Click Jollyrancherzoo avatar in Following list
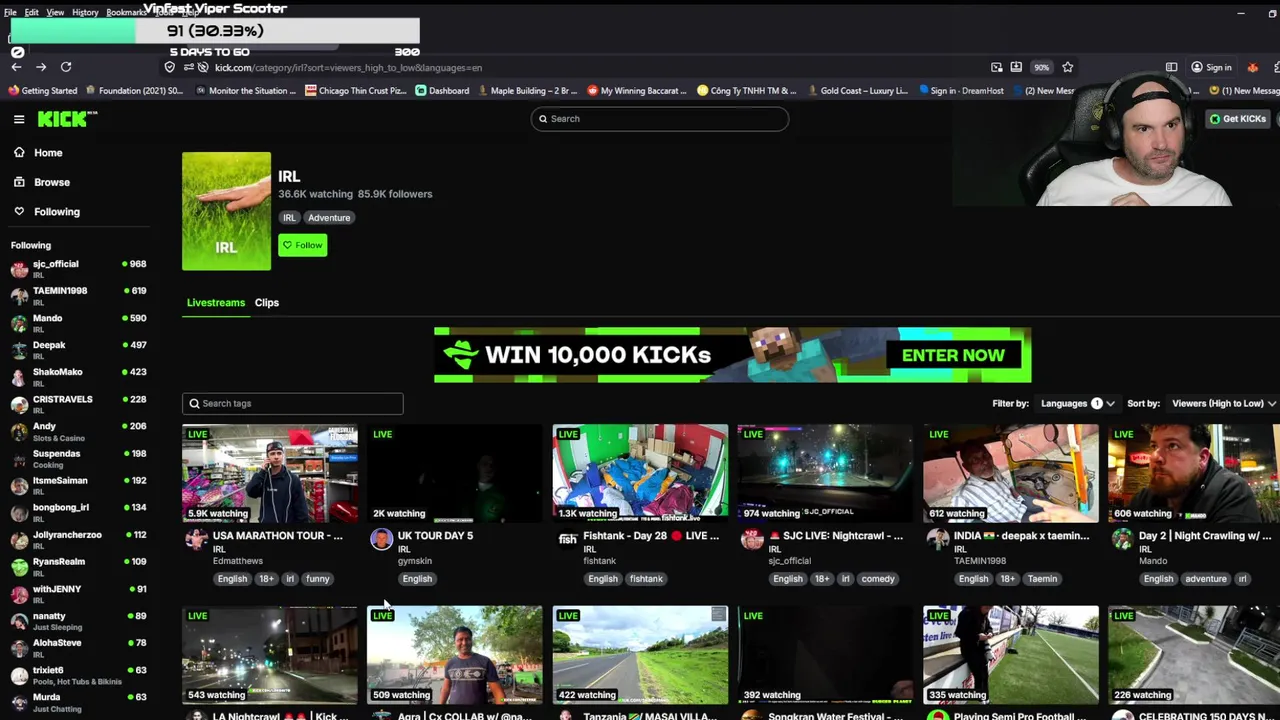 (19, 540)
